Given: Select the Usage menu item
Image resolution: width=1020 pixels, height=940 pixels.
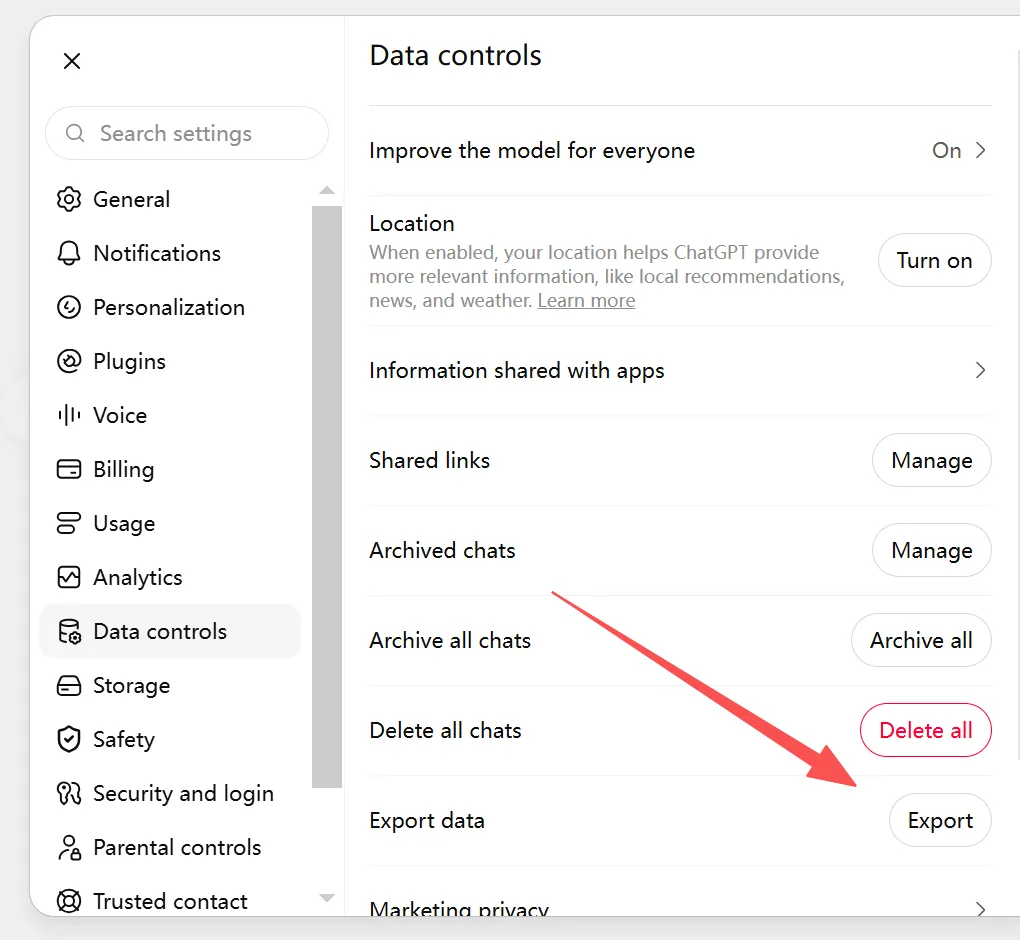Looking at the screenshot, I should point(170,523).
